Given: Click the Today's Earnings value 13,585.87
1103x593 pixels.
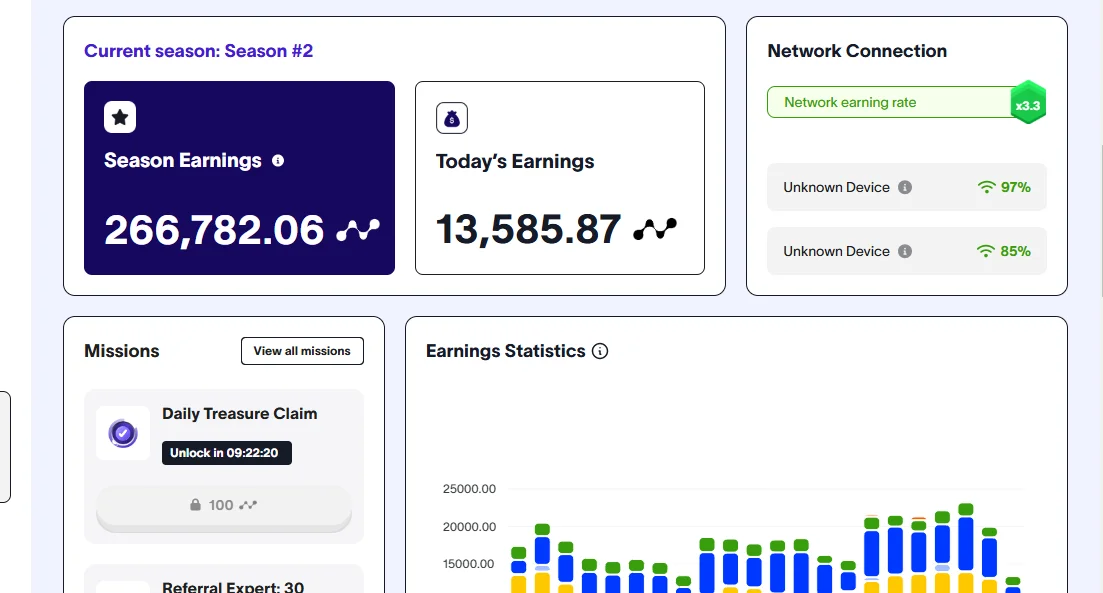Looking at the screenshot, I should tap(528, 229).
